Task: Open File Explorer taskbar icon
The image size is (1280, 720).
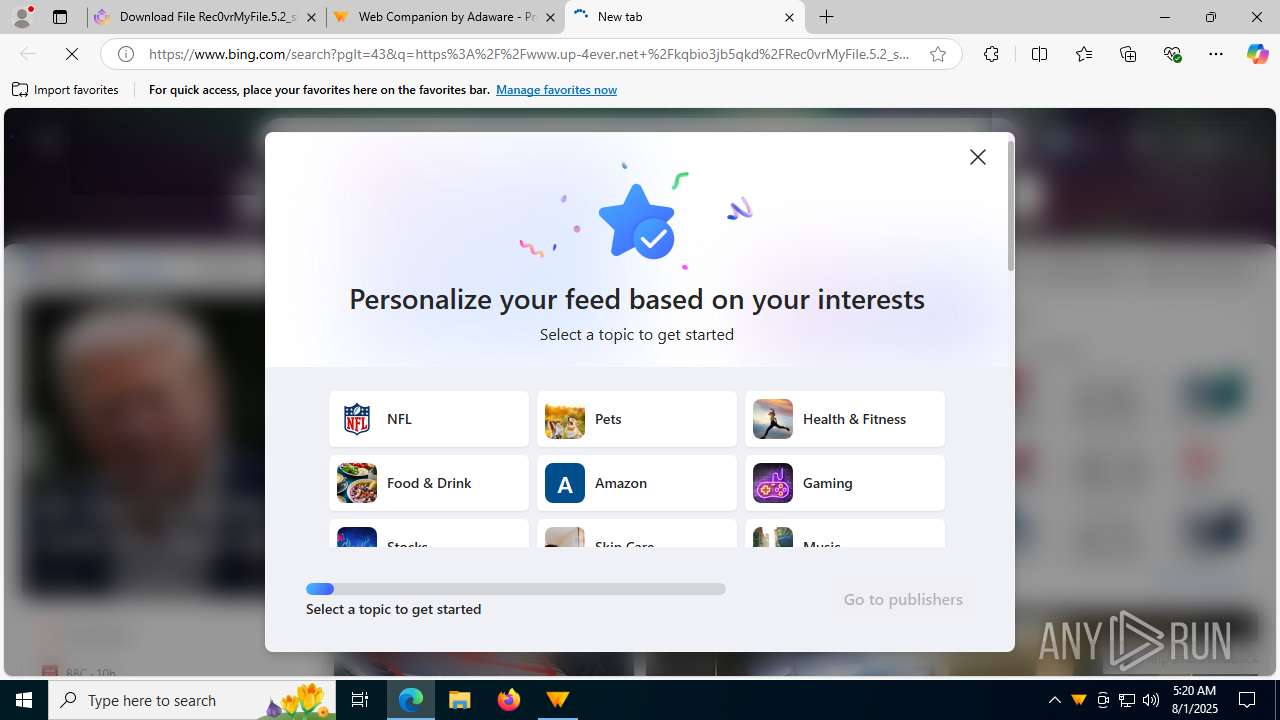Action: [x=460, y=700]
